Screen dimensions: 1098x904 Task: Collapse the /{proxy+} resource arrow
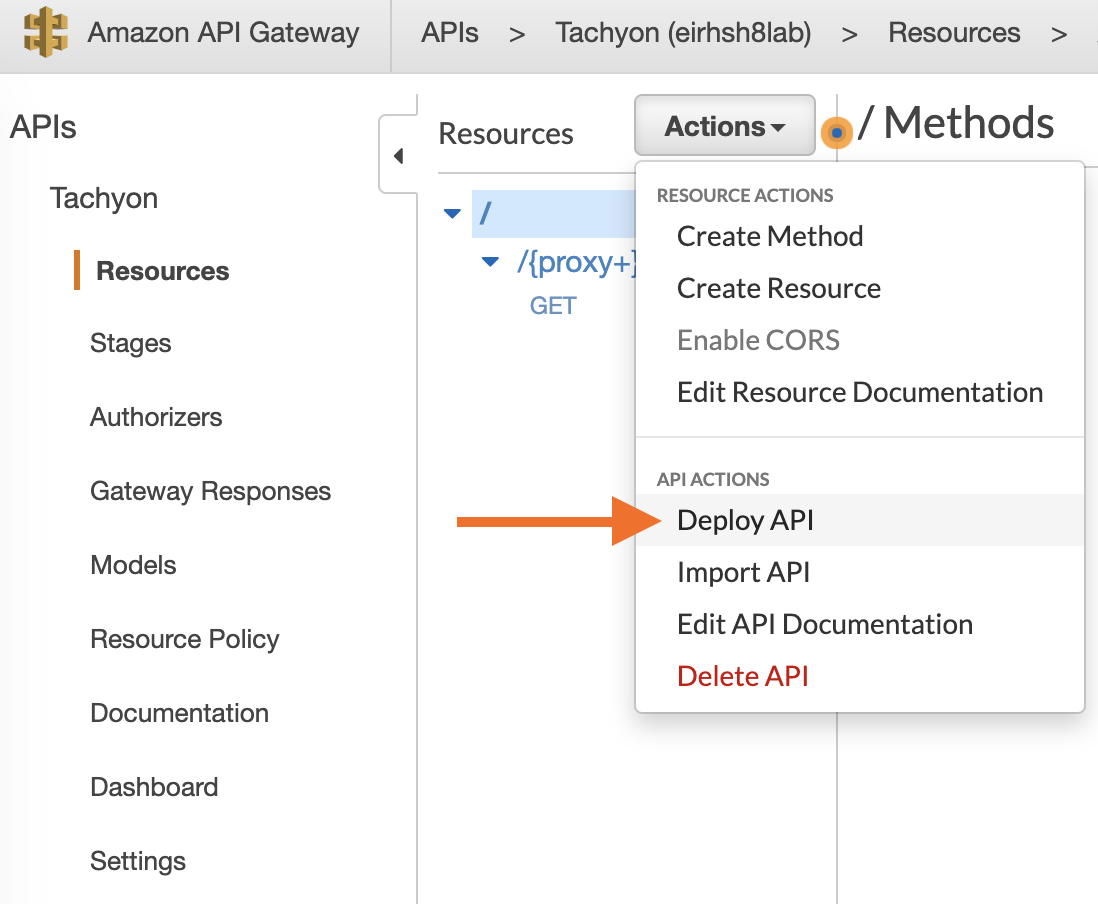(x=490, y=262)
